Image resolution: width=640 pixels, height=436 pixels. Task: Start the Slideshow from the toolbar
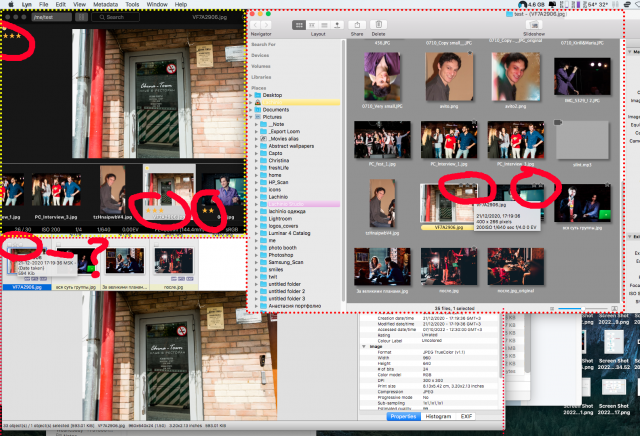534,25
